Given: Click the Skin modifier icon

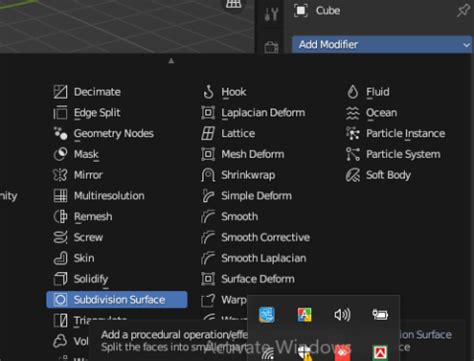Looking at the screenshot, I should (x=60, y=258).
